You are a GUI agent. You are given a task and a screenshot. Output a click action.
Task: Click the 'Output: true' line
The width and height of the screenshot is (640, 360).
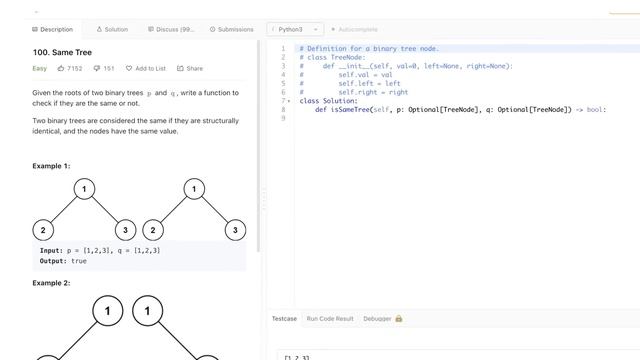click(63, 261)
